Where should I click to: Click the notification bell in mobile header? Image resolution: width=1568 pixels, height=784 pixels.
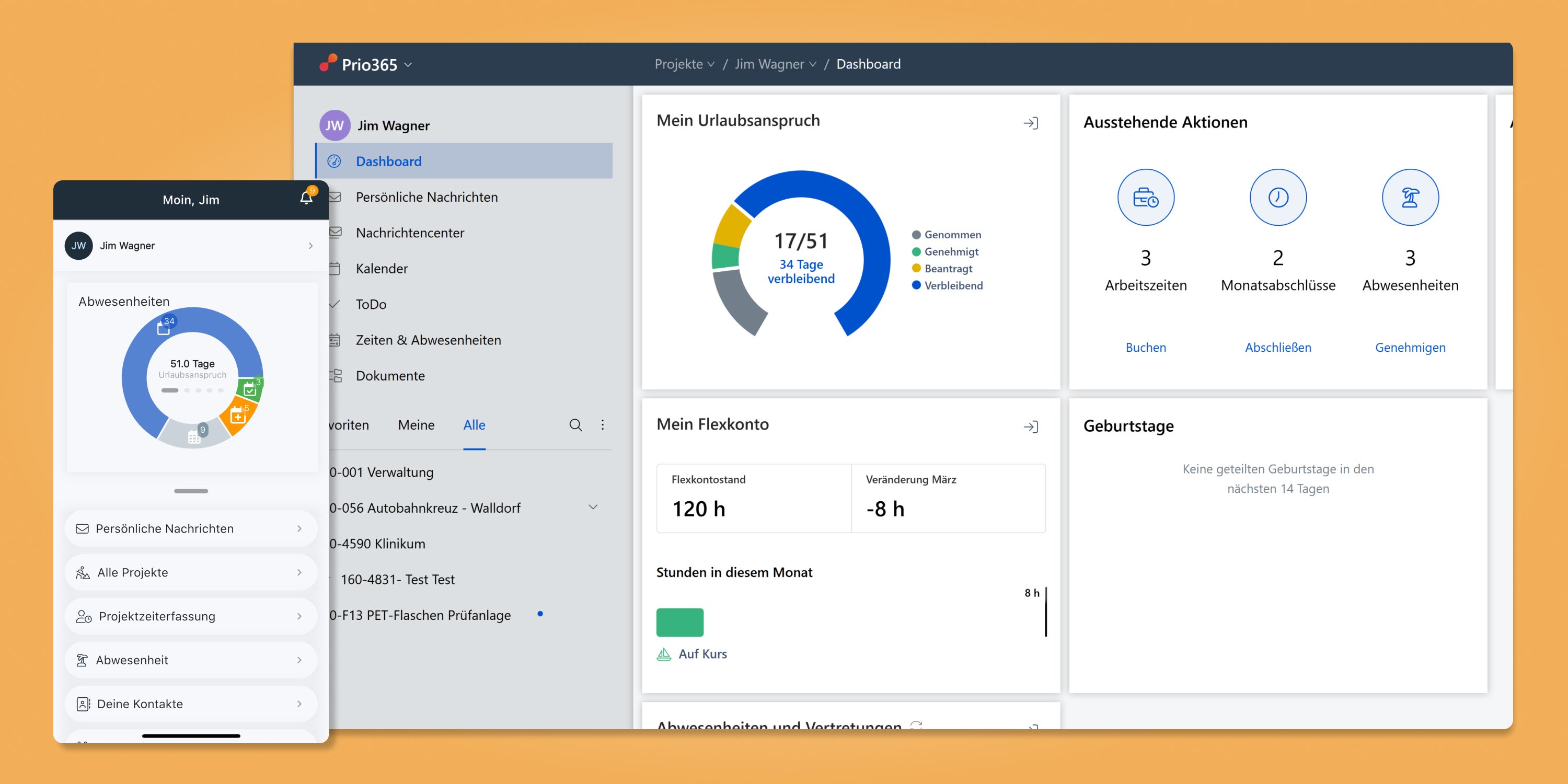[x=306, y=198]
